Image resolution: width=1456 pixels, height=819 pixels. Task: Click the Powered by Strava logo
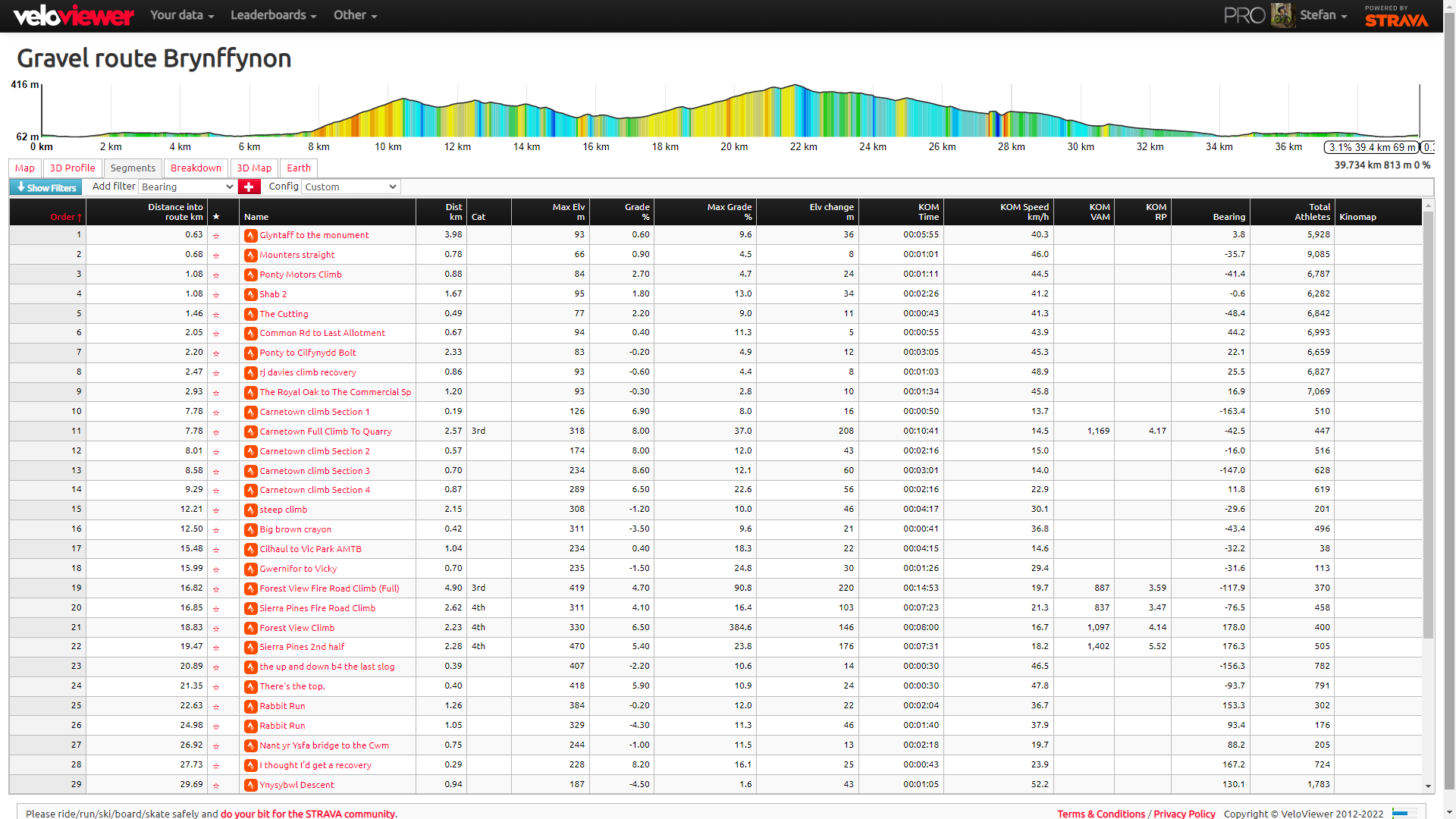[1396, 16]
